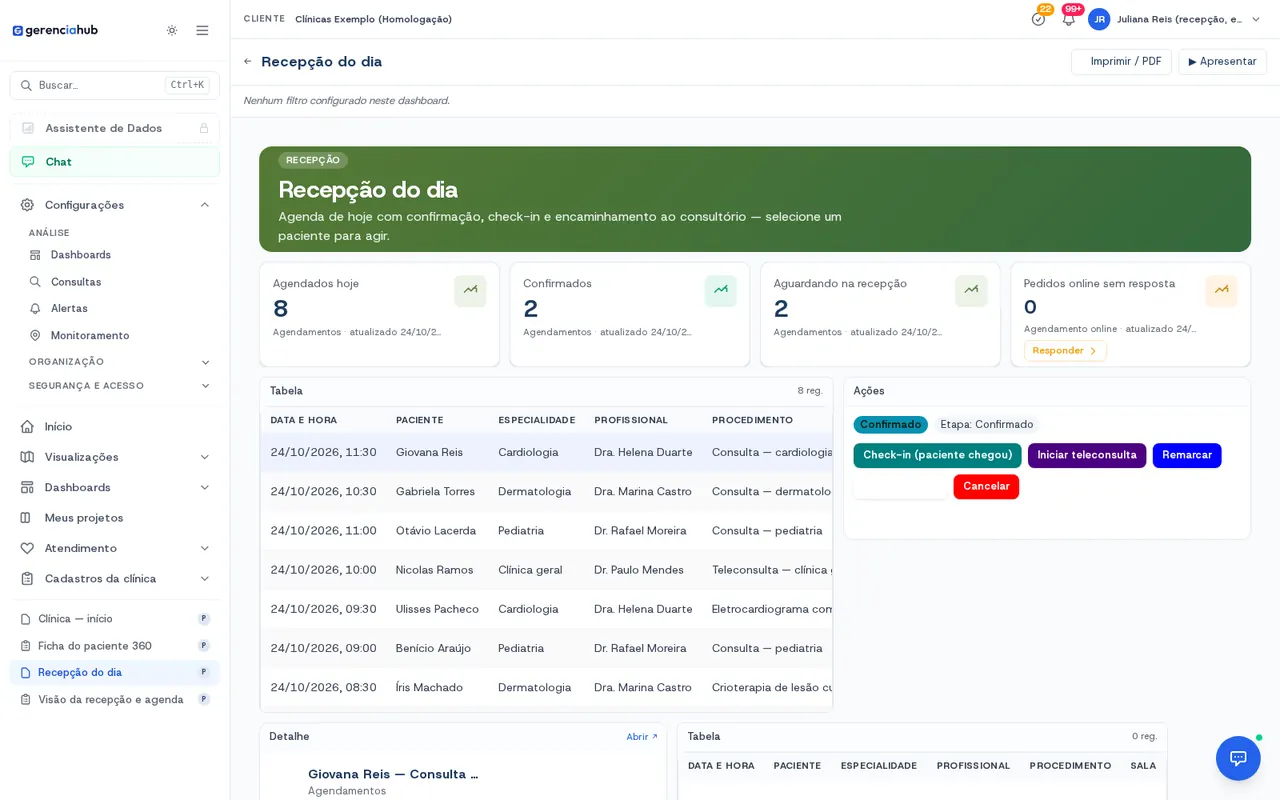Click the Monitoramento icon in sidebar
The image size is (1280, 800).
coord(35,335)
